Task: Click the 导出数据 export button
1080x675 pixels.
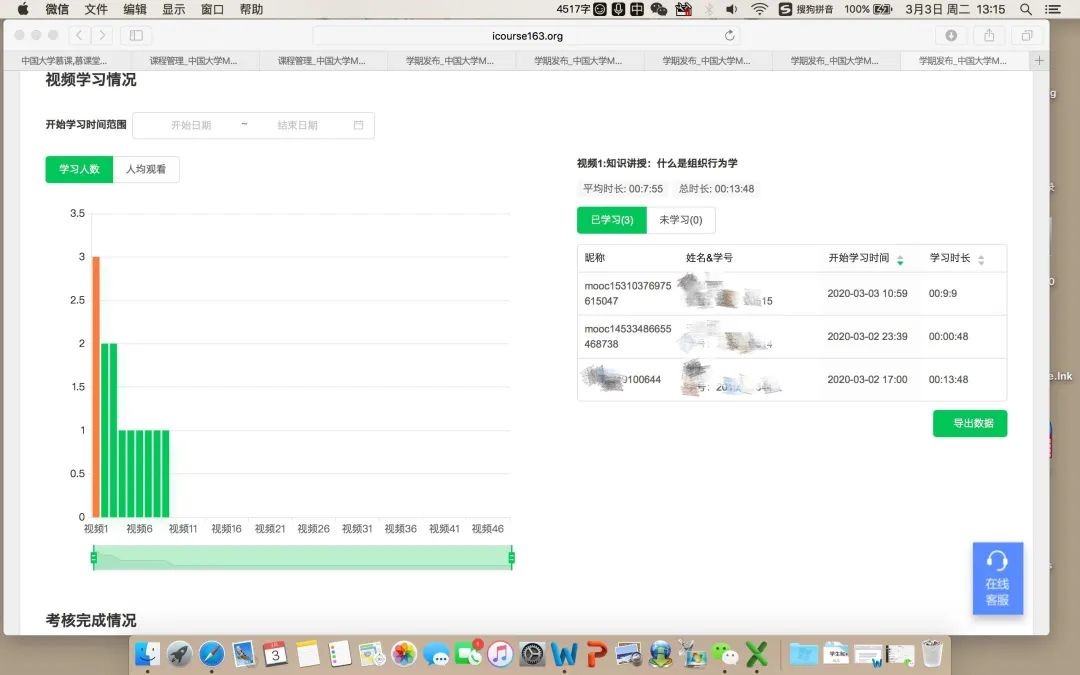Action: tap(969, 423)
